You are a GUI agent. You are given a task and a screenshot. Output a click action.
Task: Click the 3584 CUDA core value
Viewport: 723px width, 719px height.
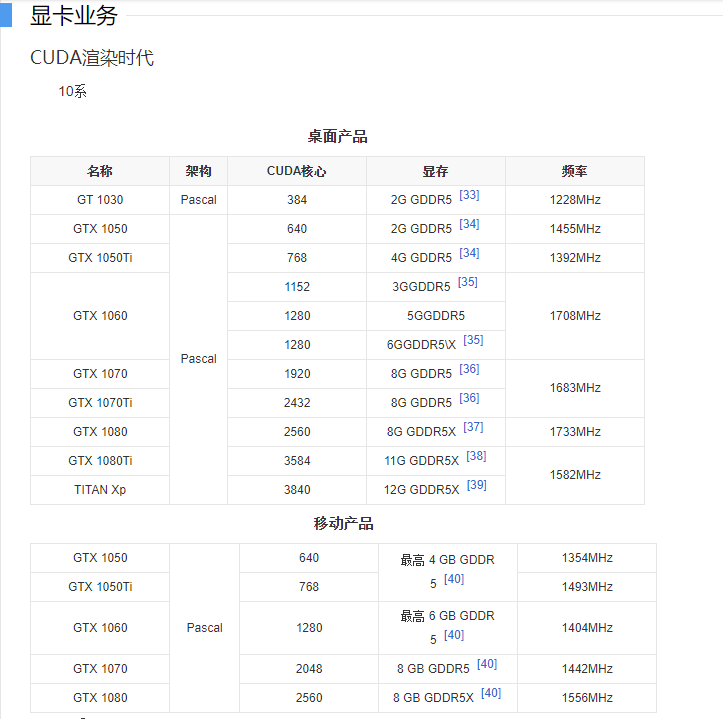pos(297,461)
